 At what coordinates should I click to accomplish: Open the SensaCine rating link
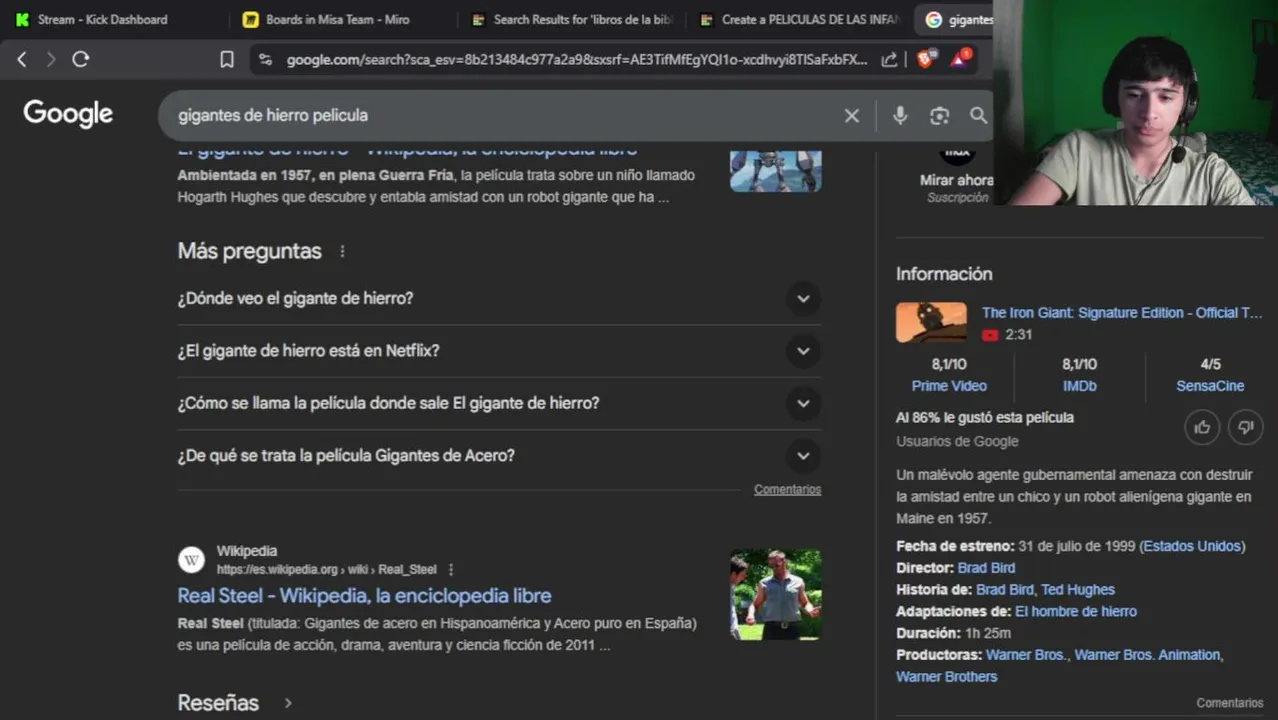point(1210,386)
